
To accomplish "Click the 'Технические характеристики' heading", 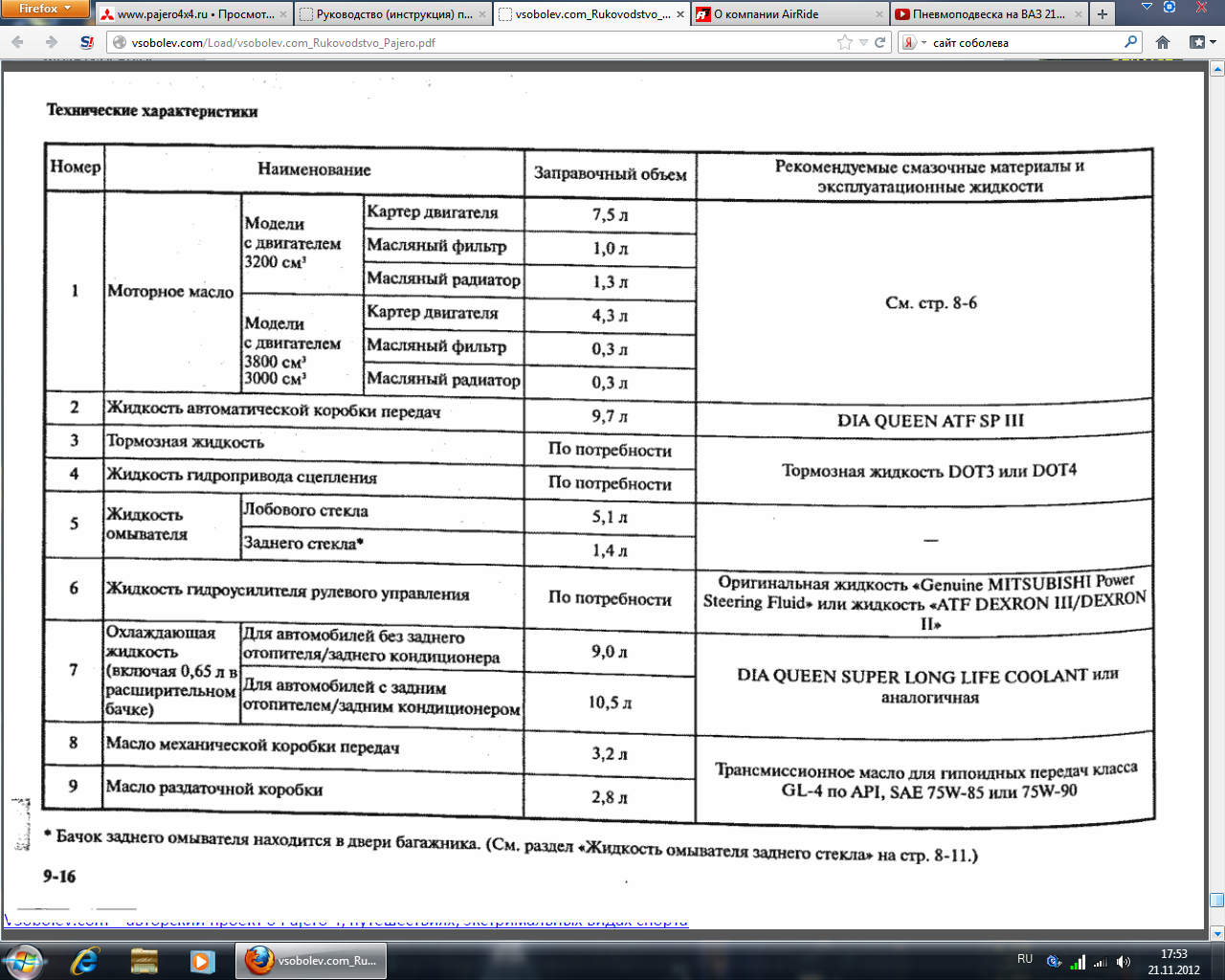I will [152, 111].
